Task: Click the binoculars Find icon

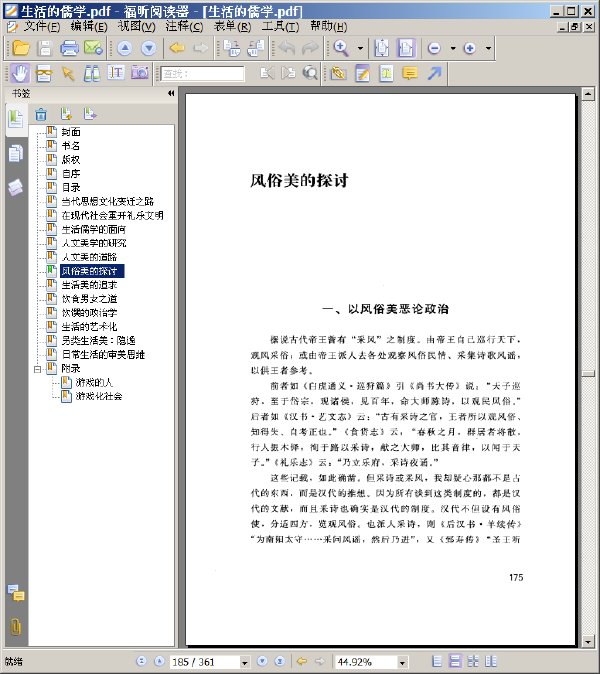Action: coord(92,74)
